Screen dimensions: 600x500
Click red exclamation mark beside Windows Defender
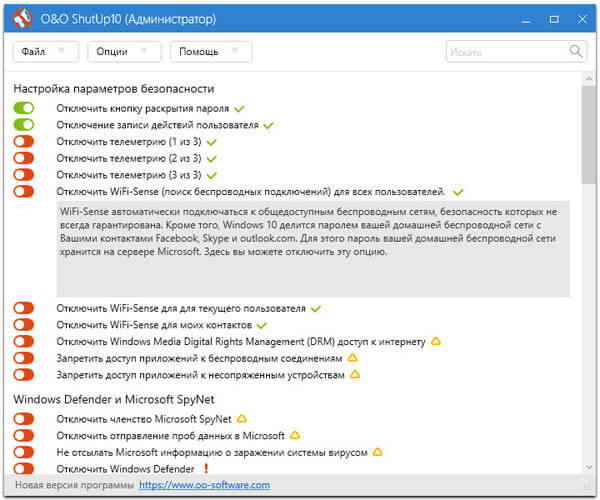[x=206, y=468]
